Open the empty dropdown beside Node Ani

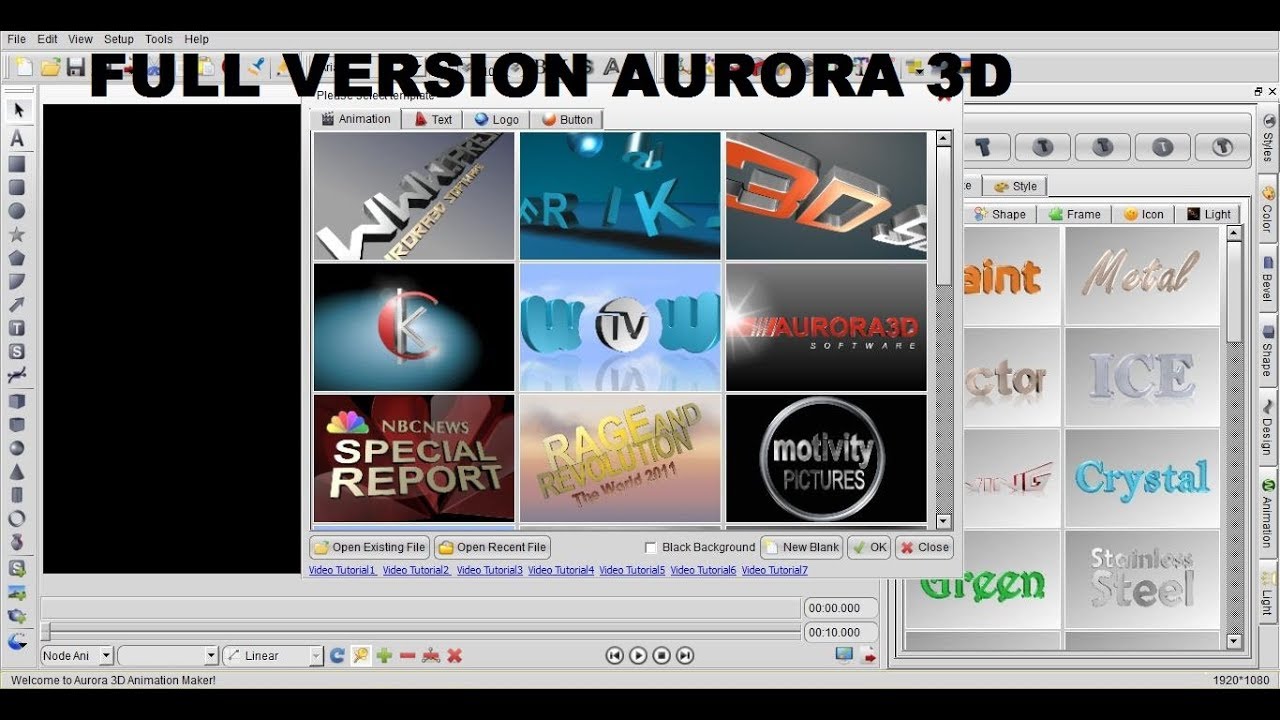167,655
